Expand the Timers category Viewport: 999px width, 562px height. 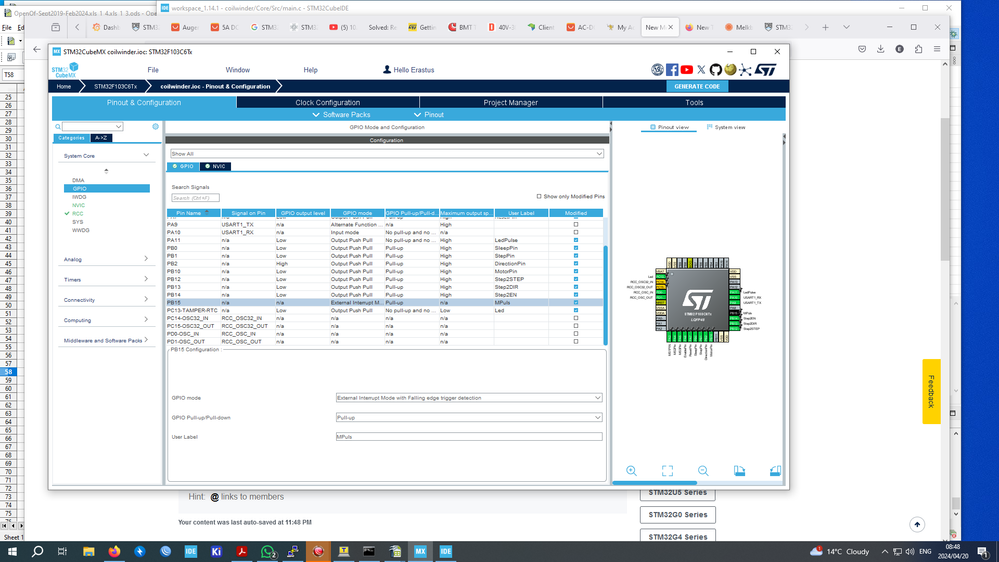coord(146,279)
